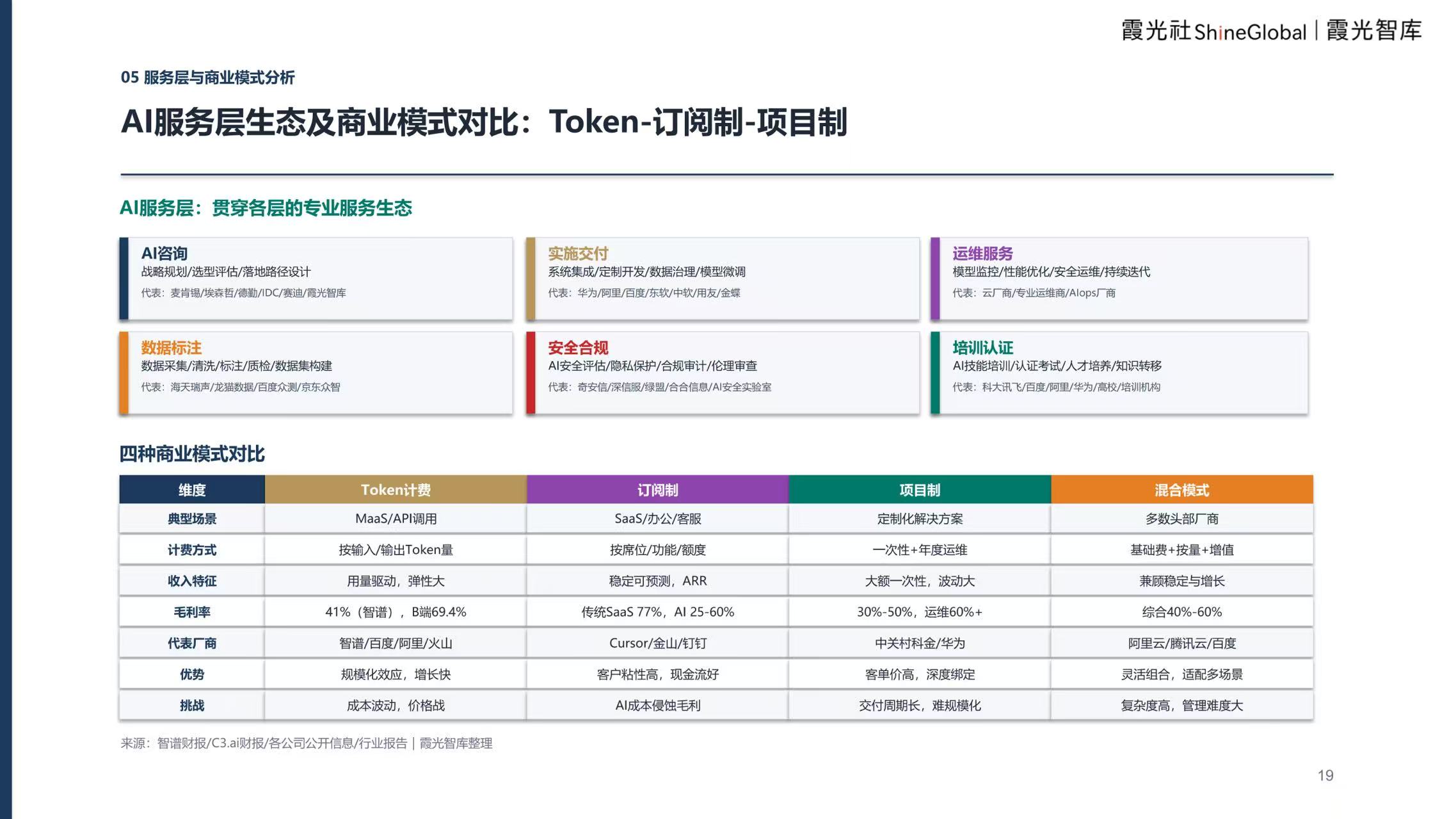
Task: Select the 安全合规 service card
Action: click(723, 373)
